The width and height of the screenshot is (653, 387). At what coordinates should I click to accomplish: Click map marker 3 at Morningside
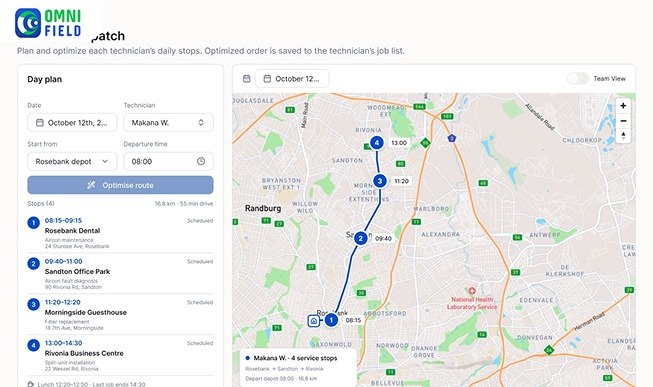click(379, 181)
